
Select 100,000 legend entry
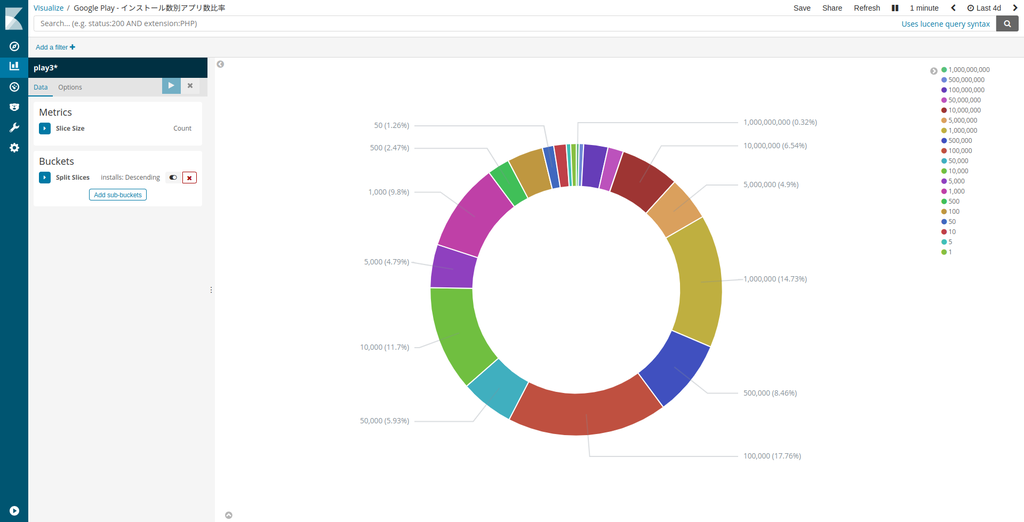(x=957, y=150)
